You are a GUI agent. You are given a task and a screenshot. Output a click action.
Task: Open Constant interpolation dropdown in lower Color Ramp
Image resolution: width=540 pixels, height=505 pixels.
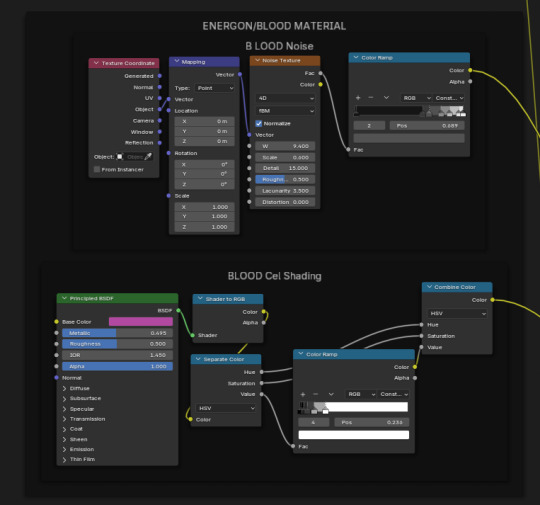(x=393, y=394)
